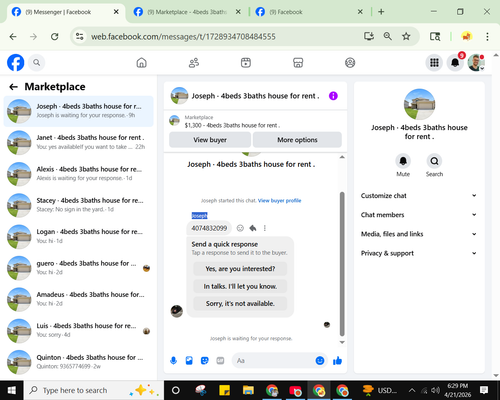This screenshot has width=500, height=400.
Task: Open Logan conversation in list
Action: point(78,236)
